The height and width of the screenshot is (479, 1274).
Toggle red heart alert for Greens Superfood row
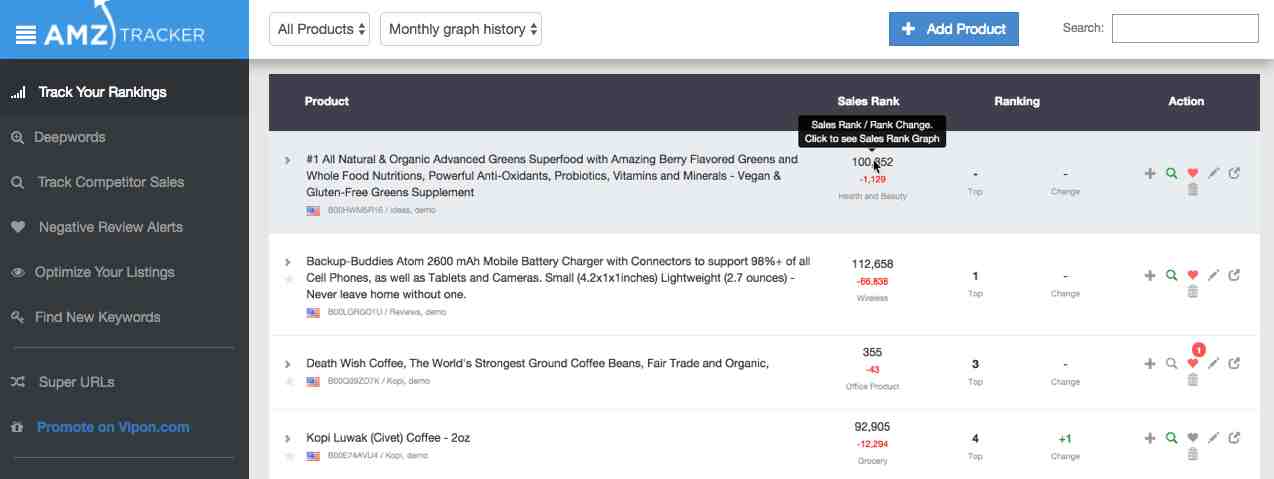click(1192, 174)
